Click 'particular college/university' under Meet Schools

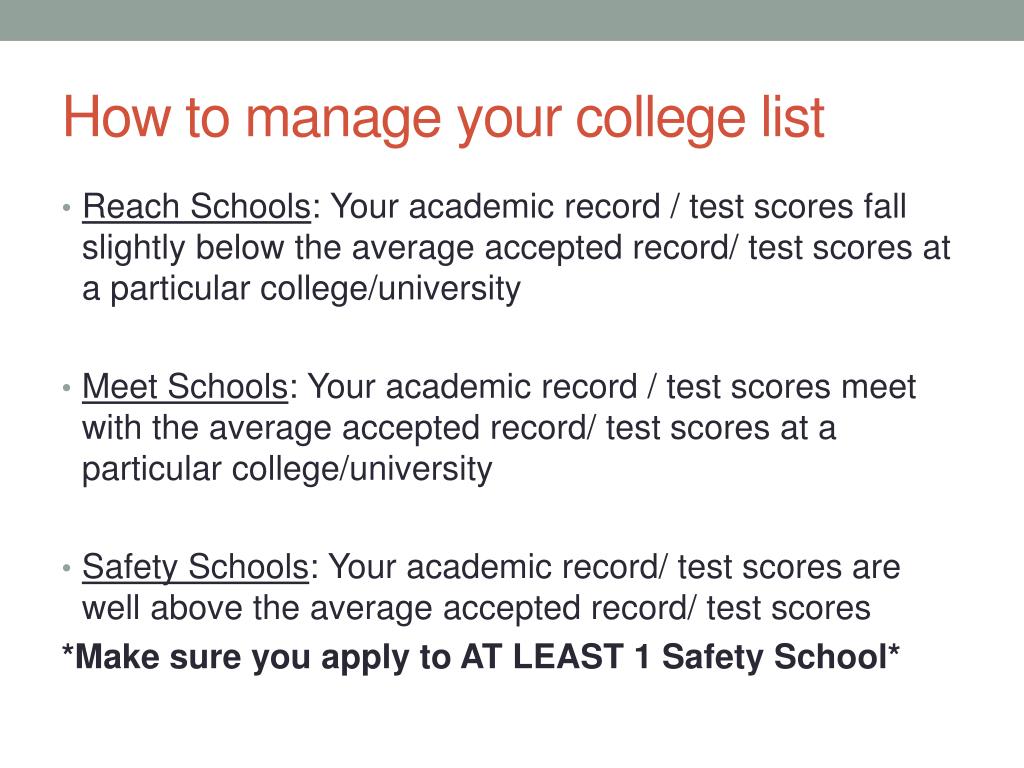pyautogui.click(x=287, y=470)
